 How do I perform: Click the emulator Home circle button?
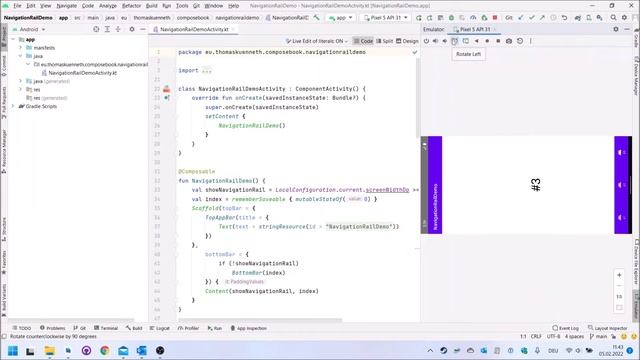487,41
